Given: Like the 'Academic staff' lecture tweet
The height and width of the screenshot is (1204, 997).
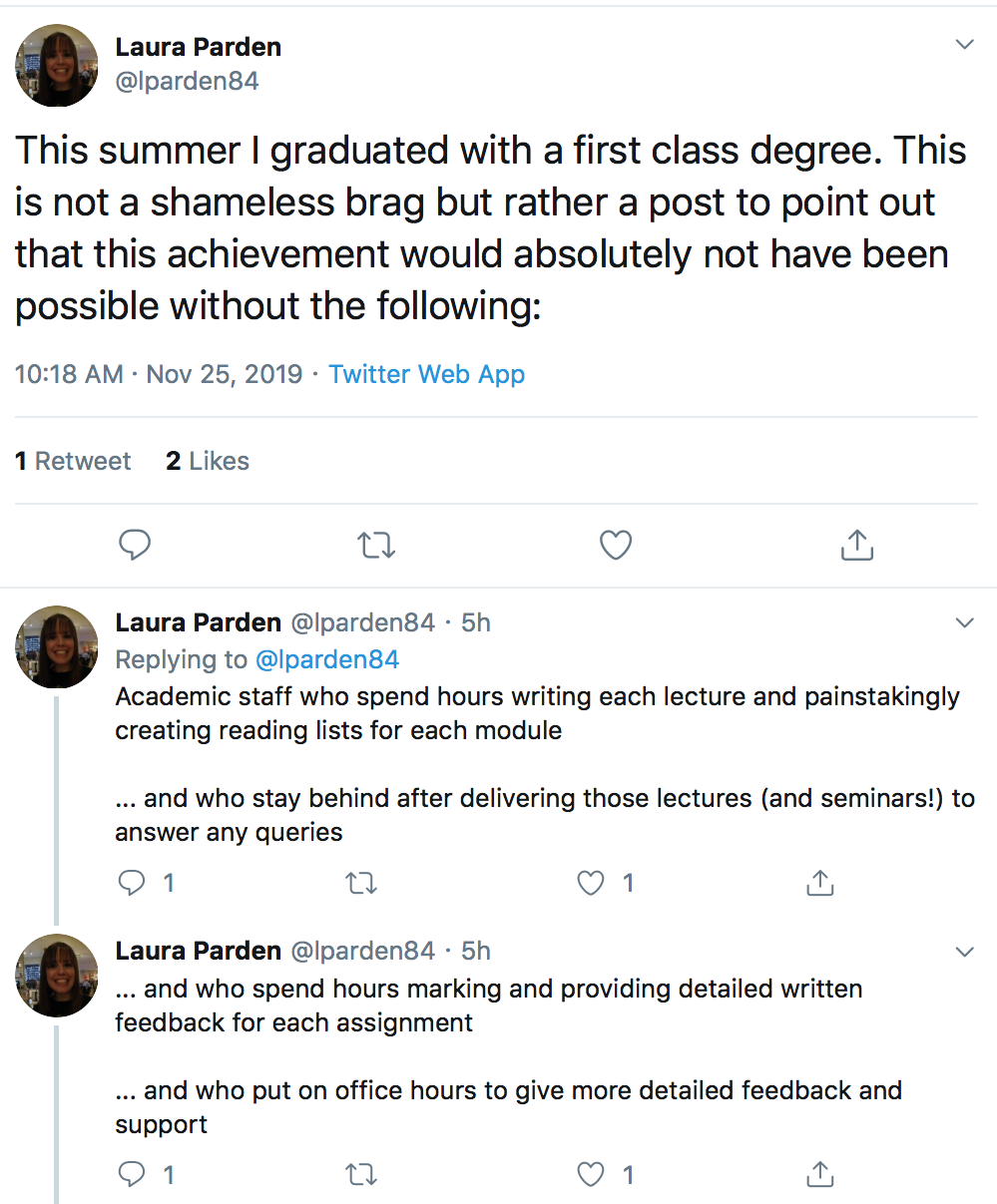Looking at the screenshot, I should 592,883.
